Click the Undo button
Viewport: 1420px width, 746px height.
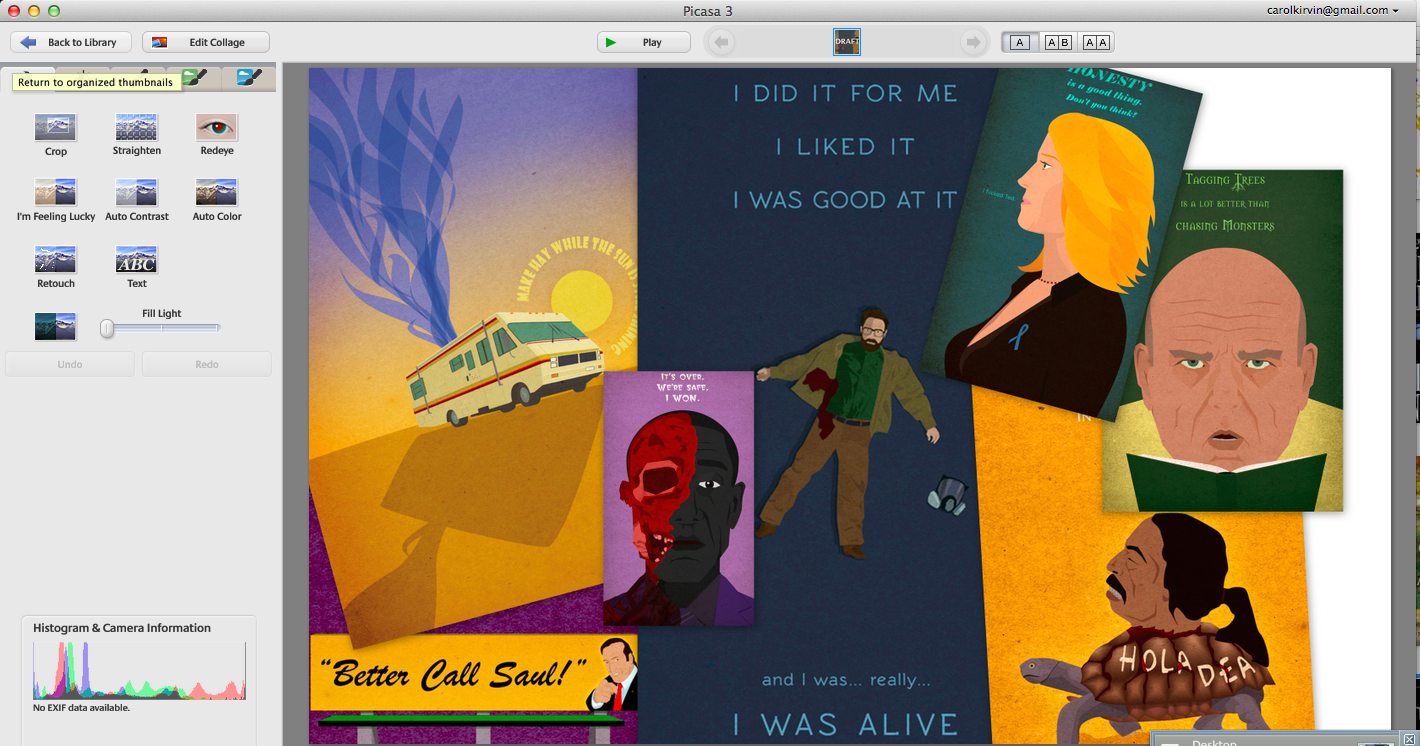pyautogui.click(x=70, y=364)
